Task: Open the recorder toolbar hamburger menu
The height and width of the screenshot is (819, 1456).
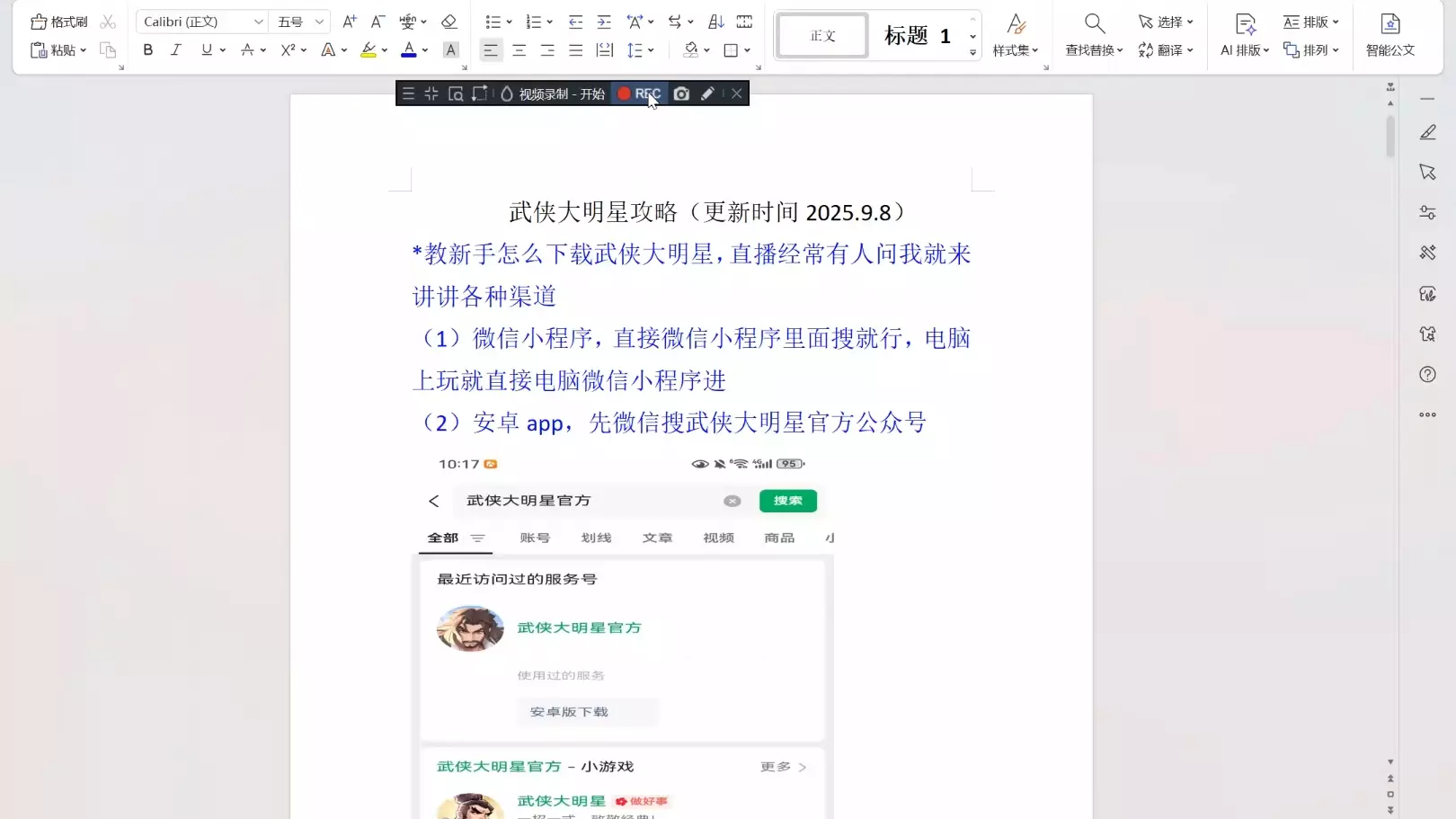Action: (408, 93)
